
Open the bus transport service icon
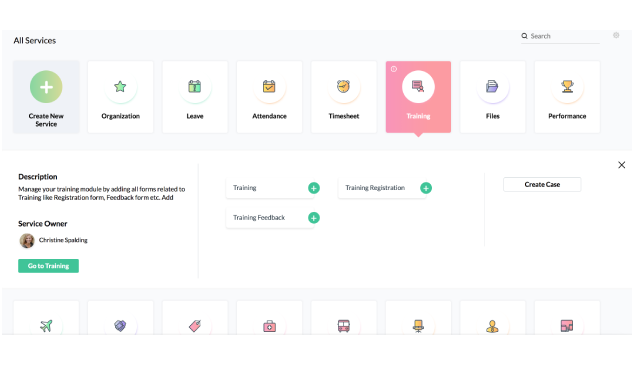click(344, 326)
